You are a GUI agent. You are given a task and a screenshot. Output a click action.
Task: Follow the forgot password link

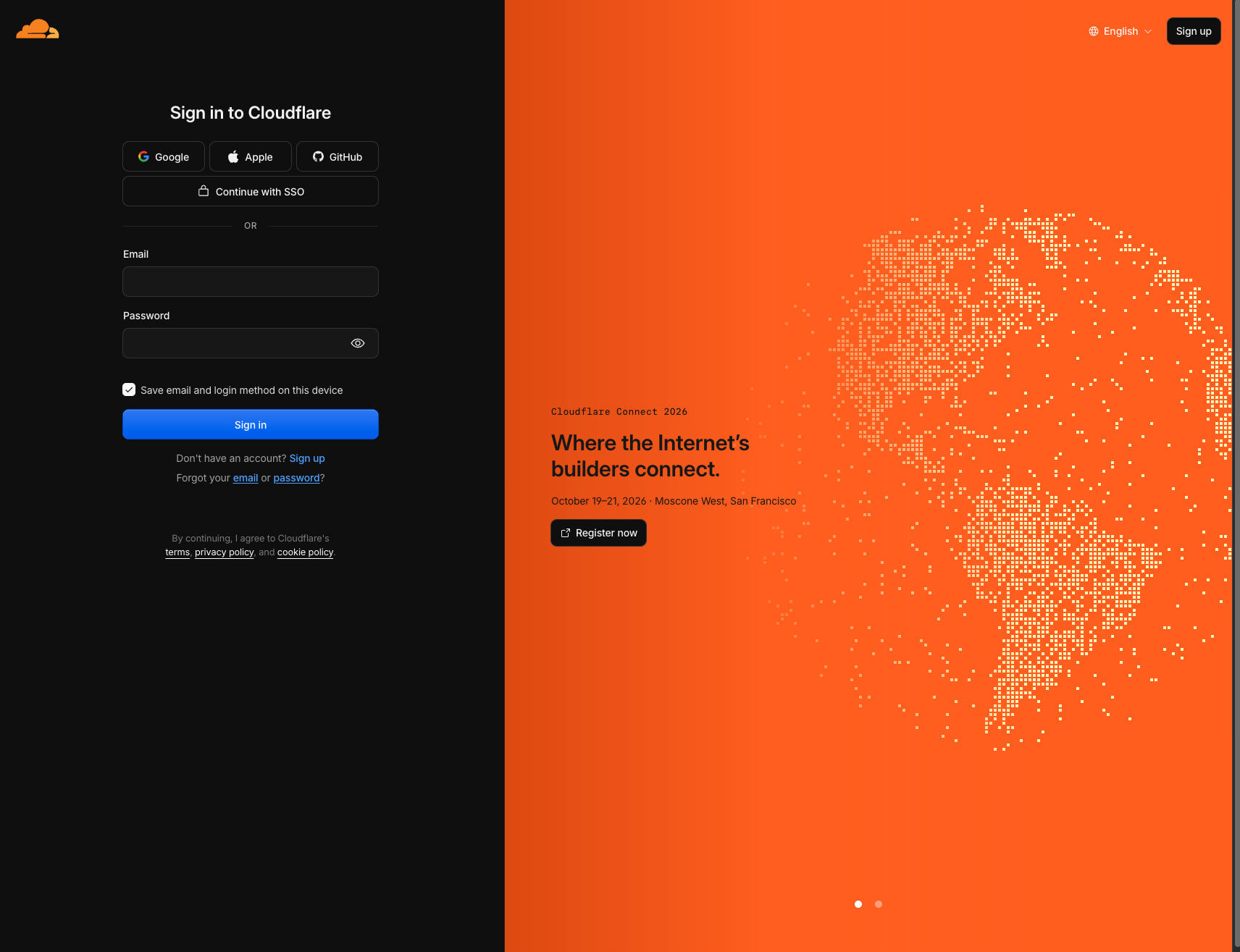coord(296,478)
